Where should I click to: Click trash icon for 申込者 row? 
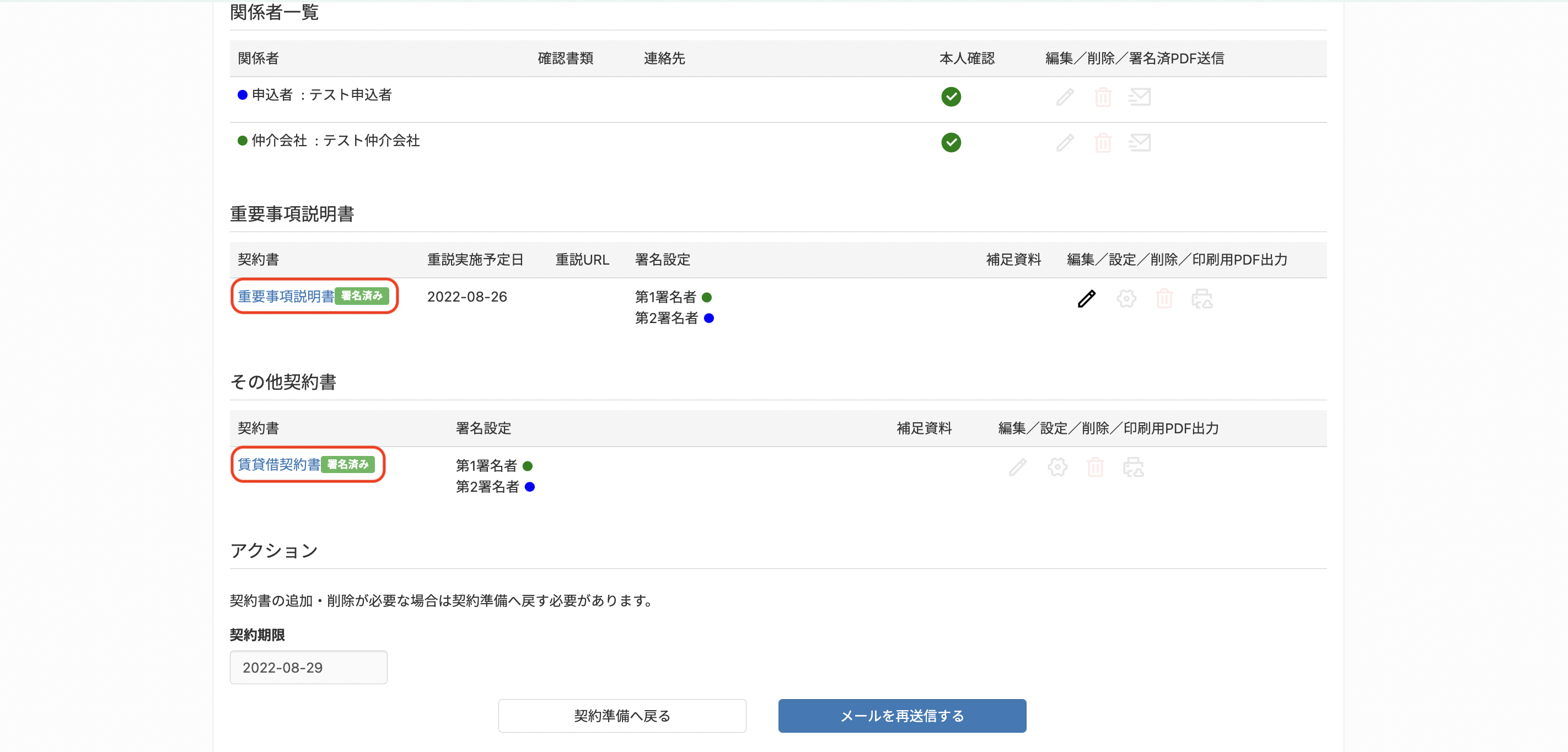pyautogui.click(x=1103, y=97)
